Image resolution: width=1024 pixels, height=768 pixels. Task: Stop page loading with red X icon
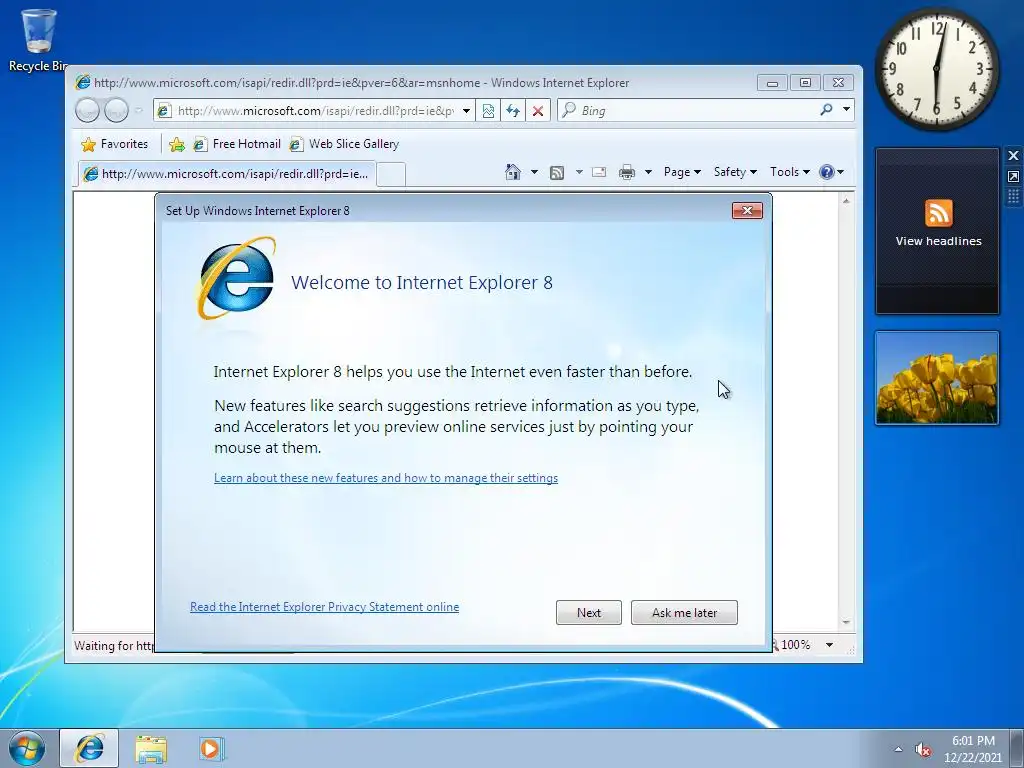point(537,110)
